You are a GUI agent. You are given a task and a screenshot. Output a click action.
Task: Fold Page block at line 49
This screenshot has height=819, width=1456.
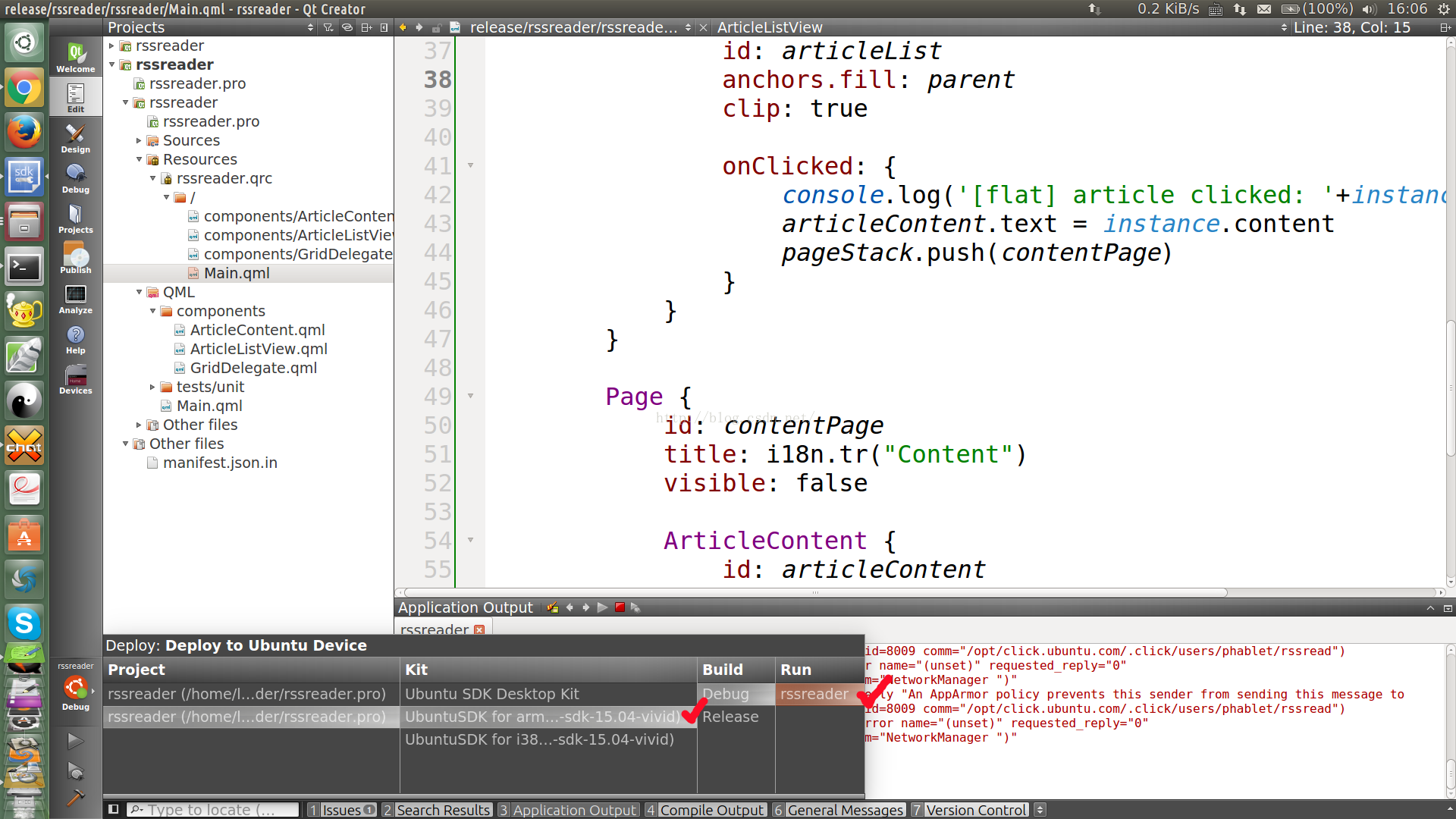click(470, 396)
